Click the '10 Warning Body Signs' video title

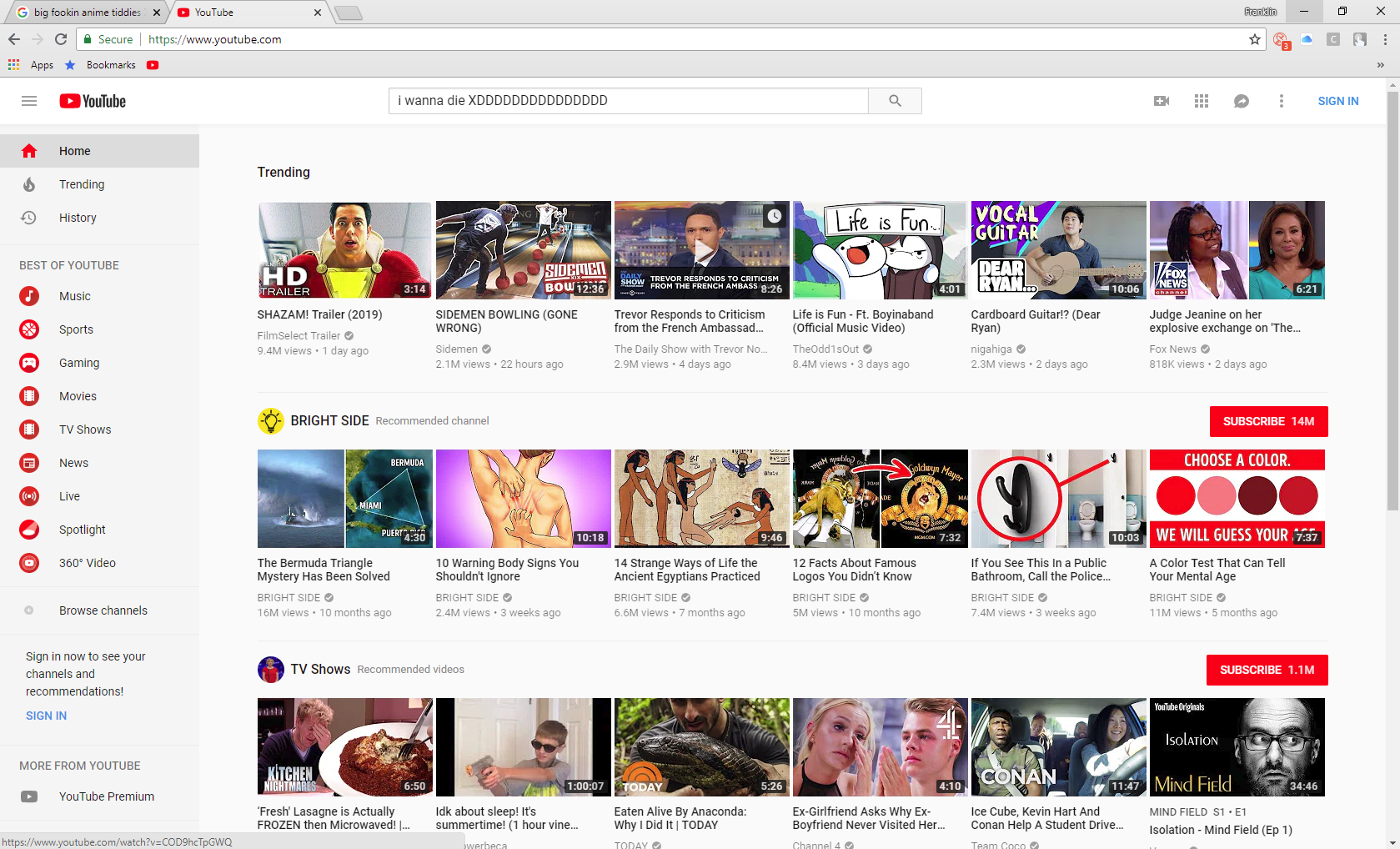point(507,570)
